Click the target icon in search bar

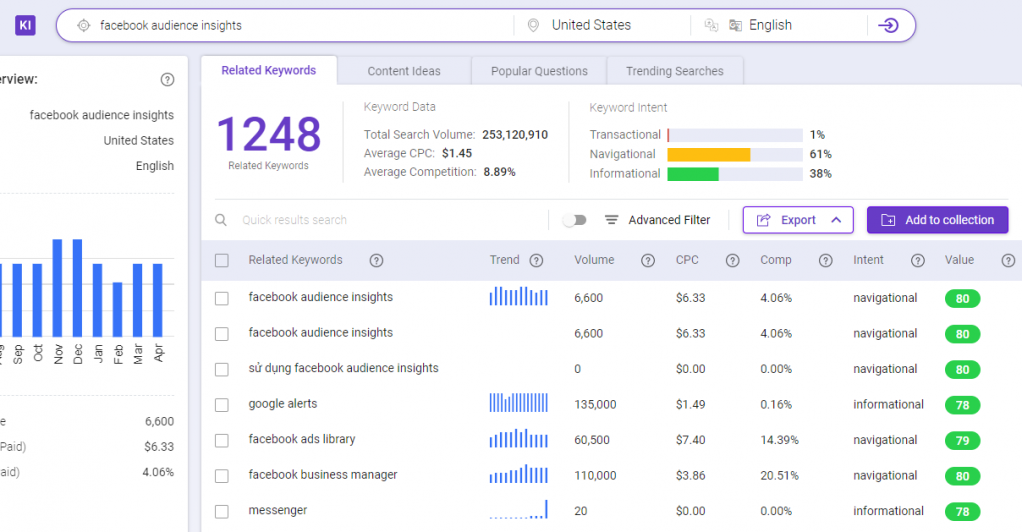(x=83, y=25)
